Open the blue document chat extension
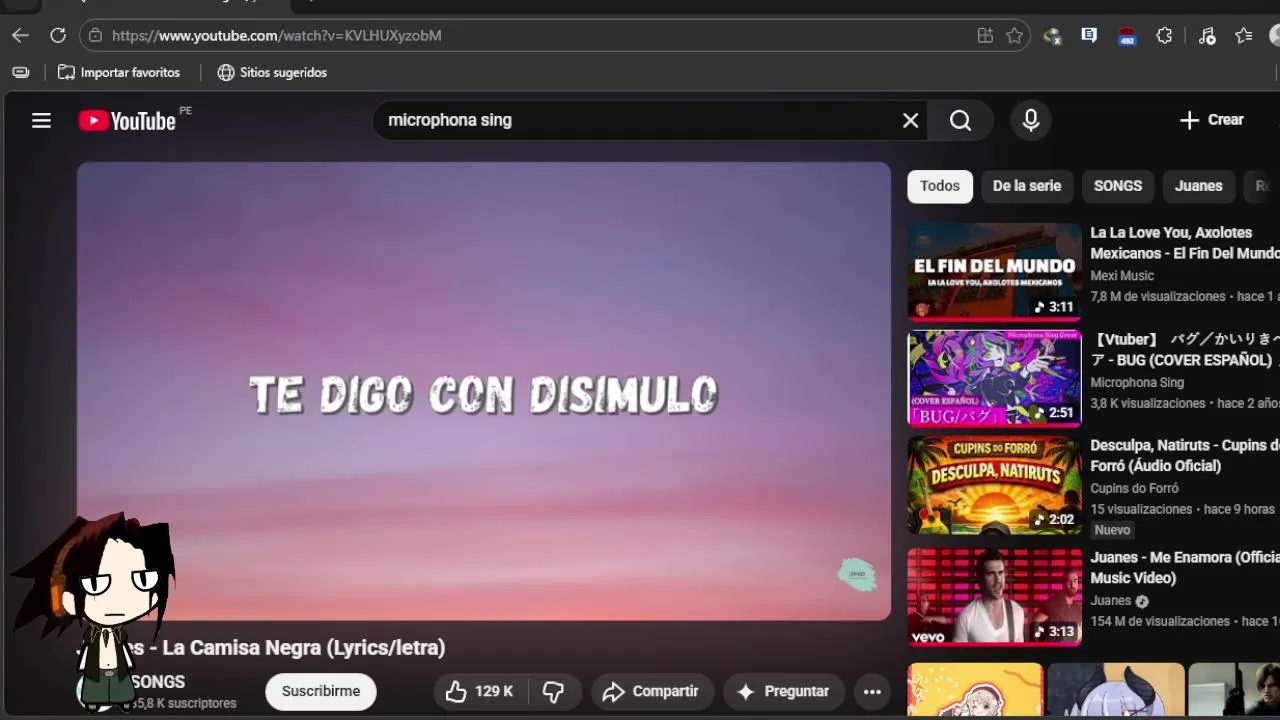The width and height of the screenshot is (1280, 720). pyautogui.click(x=1090, y=35)
